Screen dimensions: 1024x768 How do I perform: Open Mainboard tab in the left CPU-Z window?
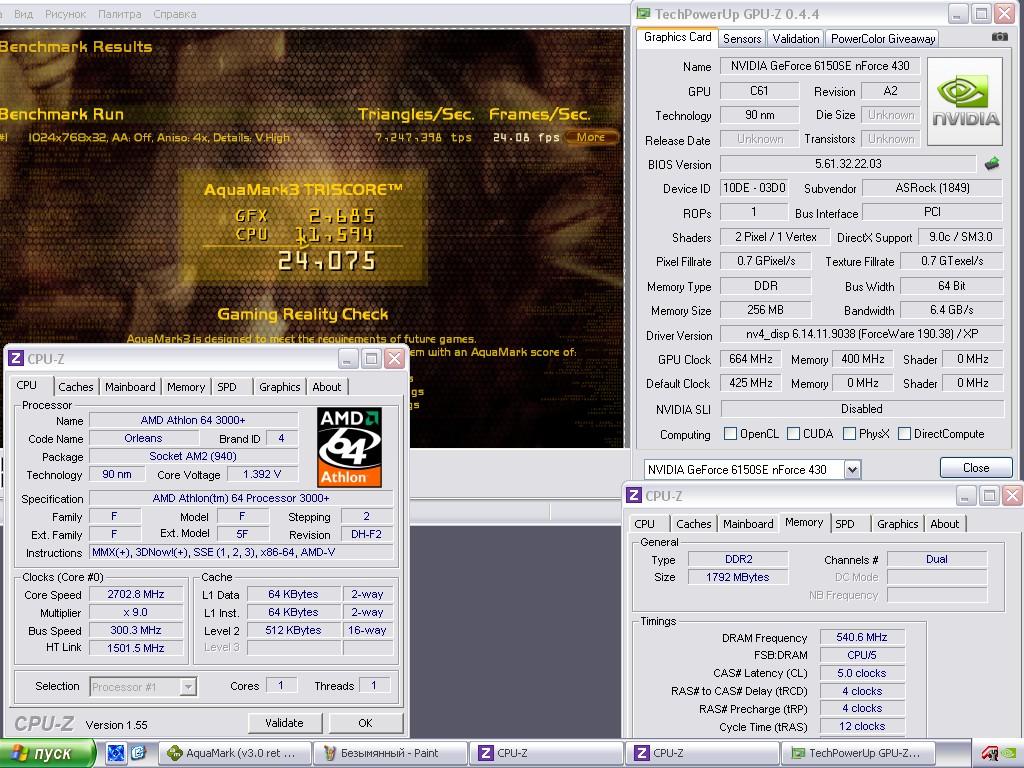(x=130, y=387)
